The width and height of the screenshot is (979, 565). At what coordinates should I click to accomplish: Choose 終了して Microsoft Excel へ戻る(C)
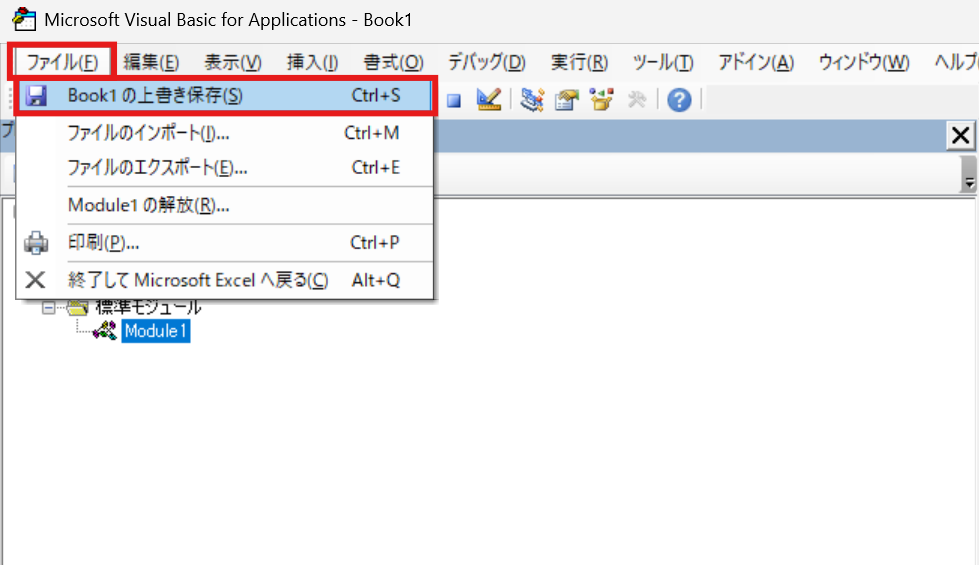tap(225, 280)
